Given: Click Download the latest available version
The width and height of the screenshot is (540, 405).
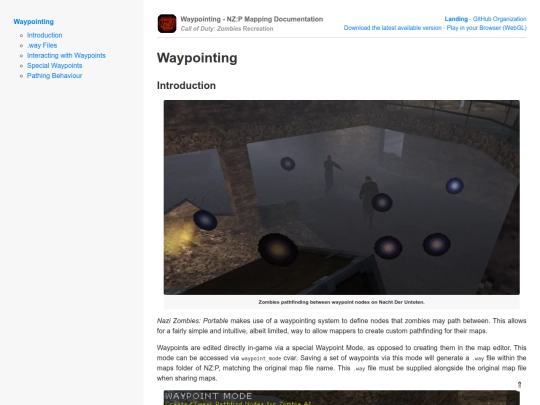Looking at the screenshot, I should [x=393, y=28].
